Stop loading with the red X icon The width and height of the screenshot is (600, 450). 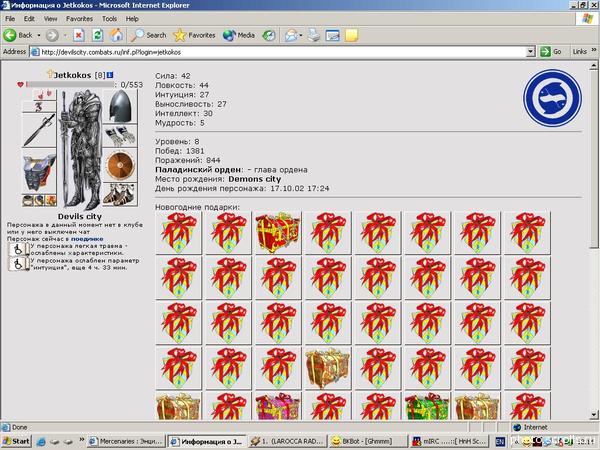(x=79, y=36)
